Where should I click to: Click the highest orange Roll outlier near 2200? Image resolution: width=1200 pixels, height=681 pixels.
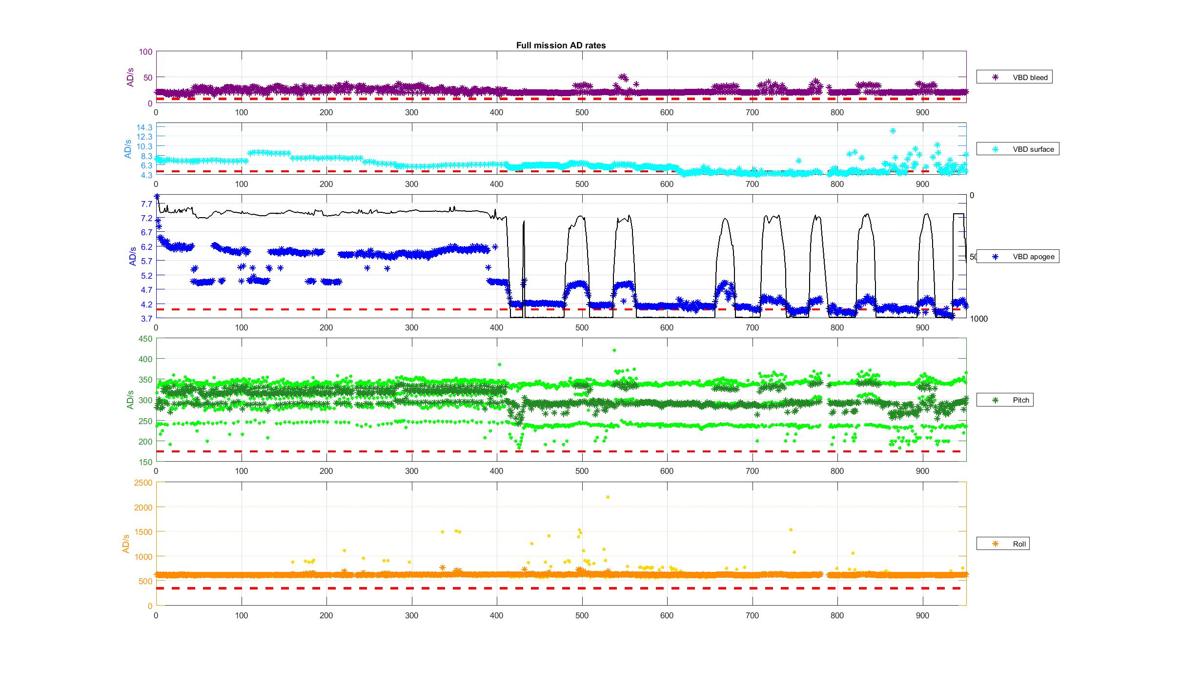pyautogui.click(x=607, y=497)
